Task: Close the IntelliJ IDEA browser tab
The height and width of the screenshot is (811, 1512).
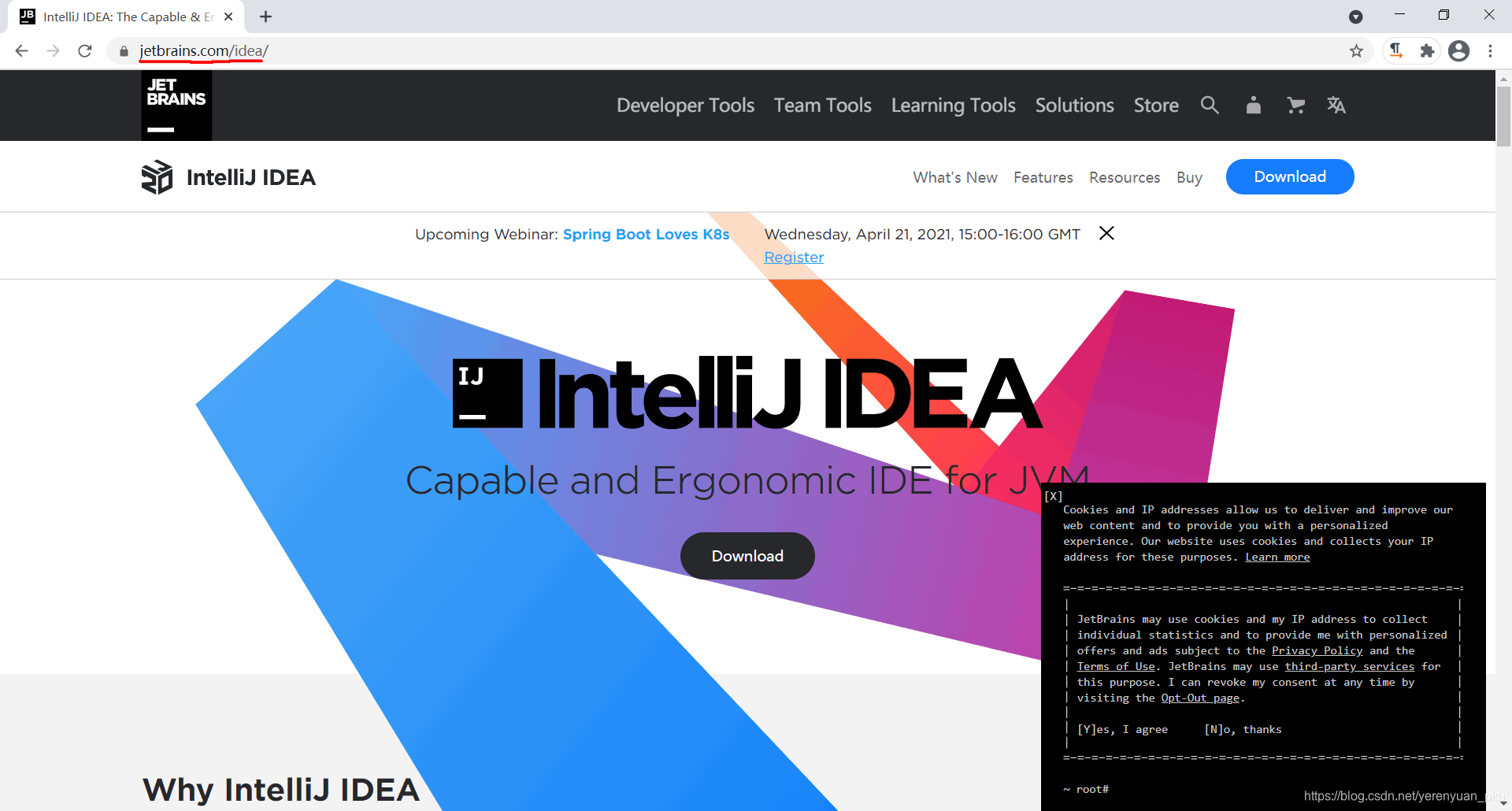Action: [x=228, y=17]
